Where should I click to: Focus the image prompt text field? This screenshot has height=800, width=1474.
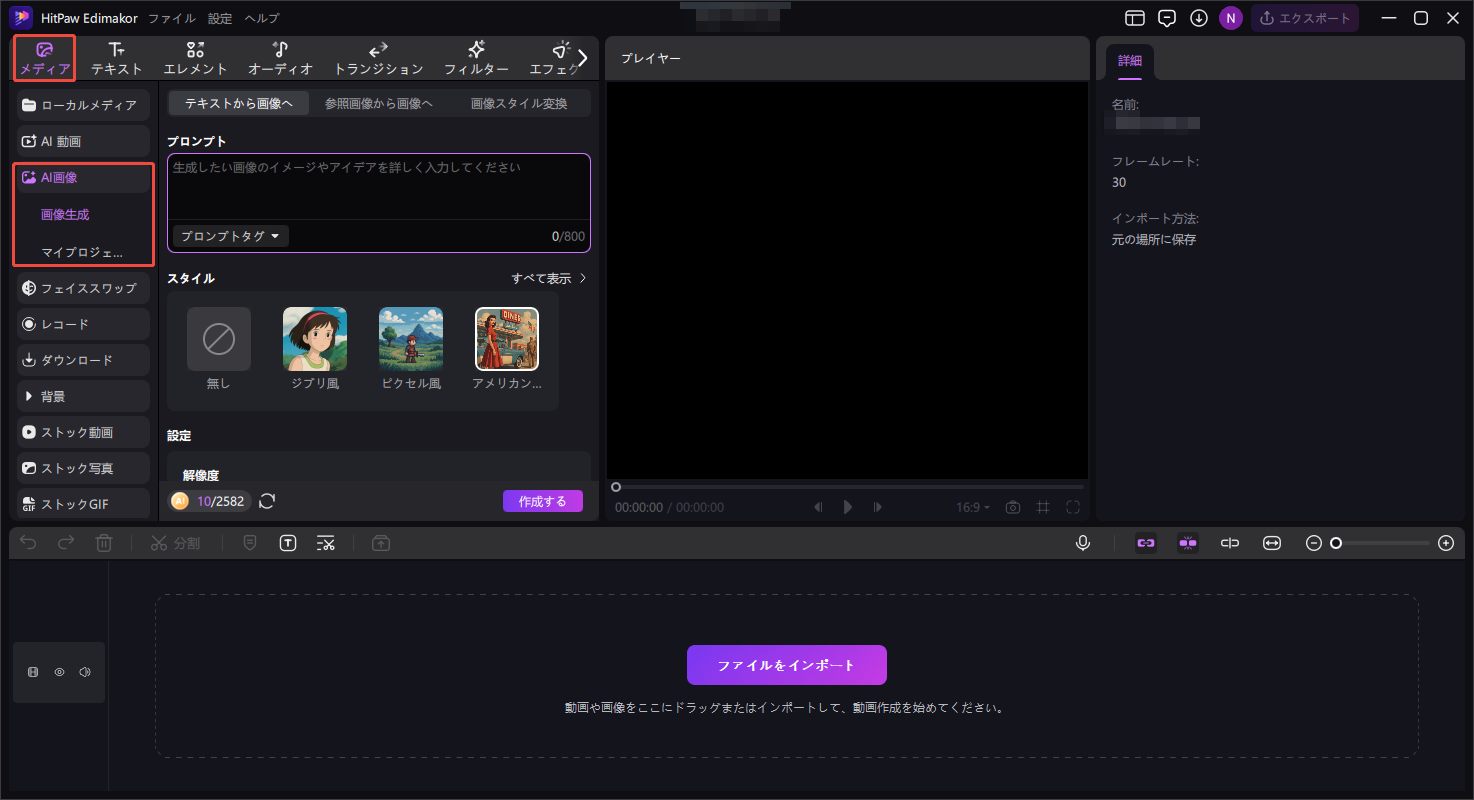[x=379, y=187]
